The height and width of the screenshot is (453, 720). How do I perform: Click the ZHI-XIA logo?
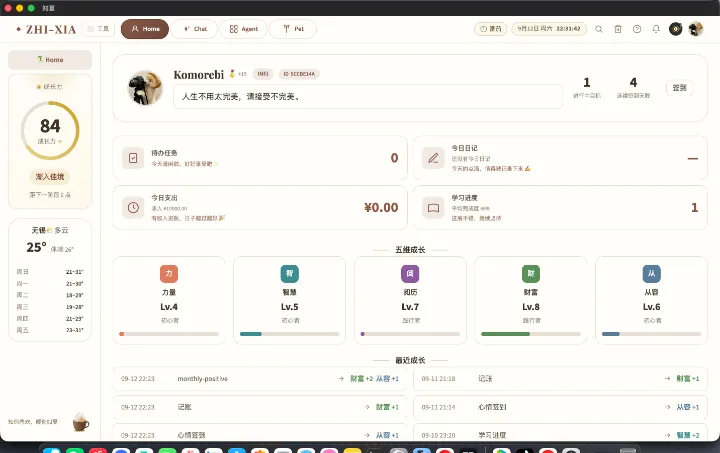[46, 29]
